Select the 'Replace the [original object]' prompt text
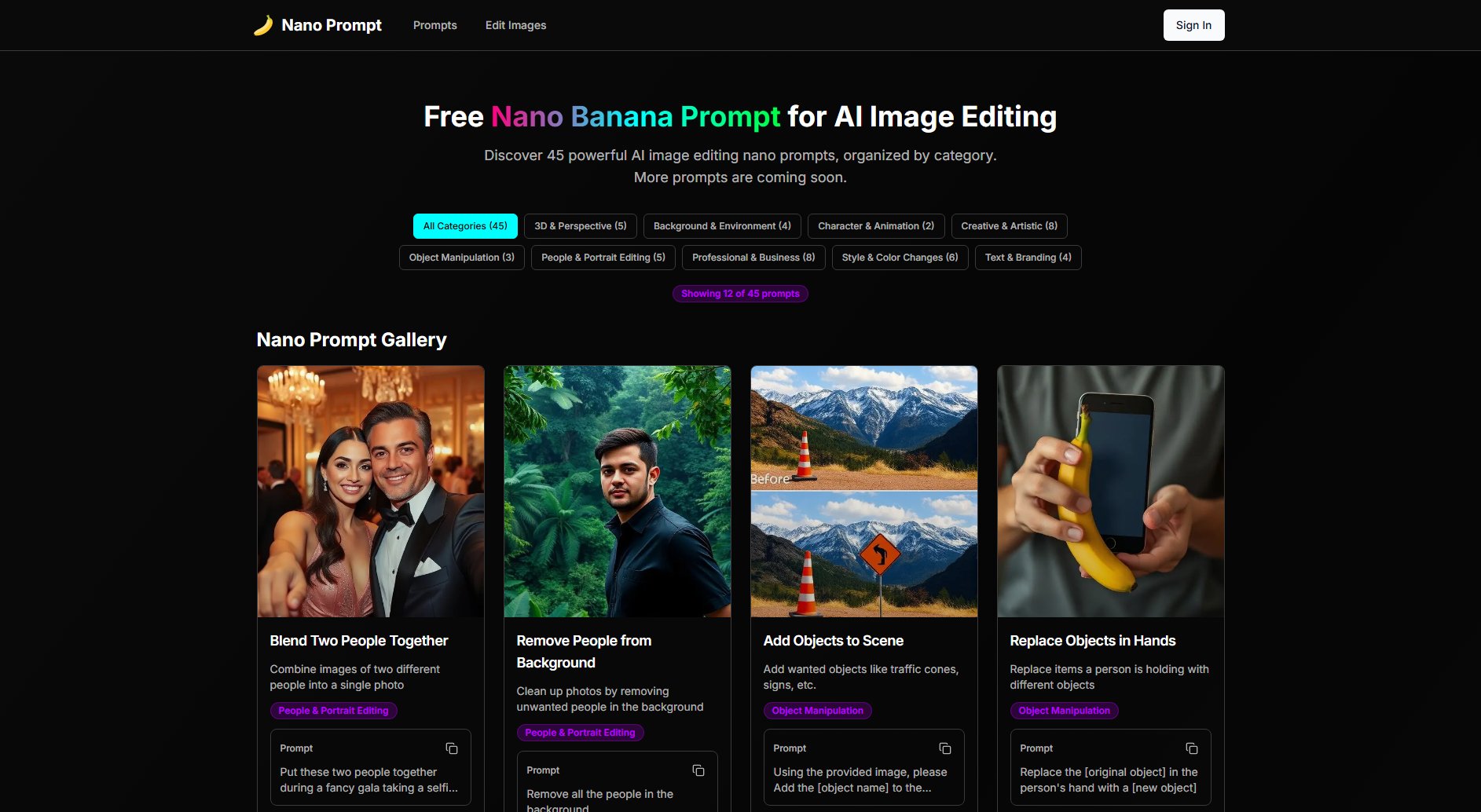 (x=1109, y=780)
